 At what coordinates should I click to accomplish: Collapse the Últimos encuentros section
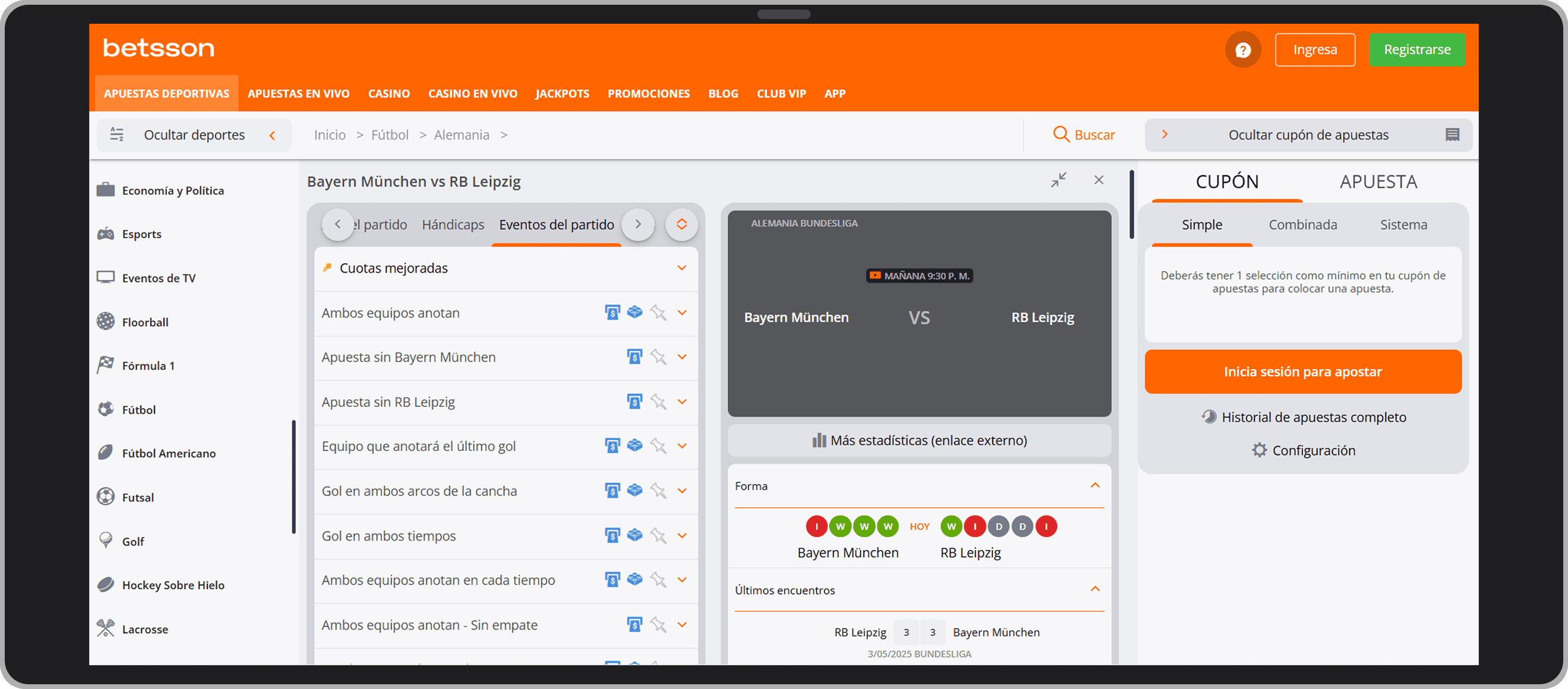coord(1095,589)
